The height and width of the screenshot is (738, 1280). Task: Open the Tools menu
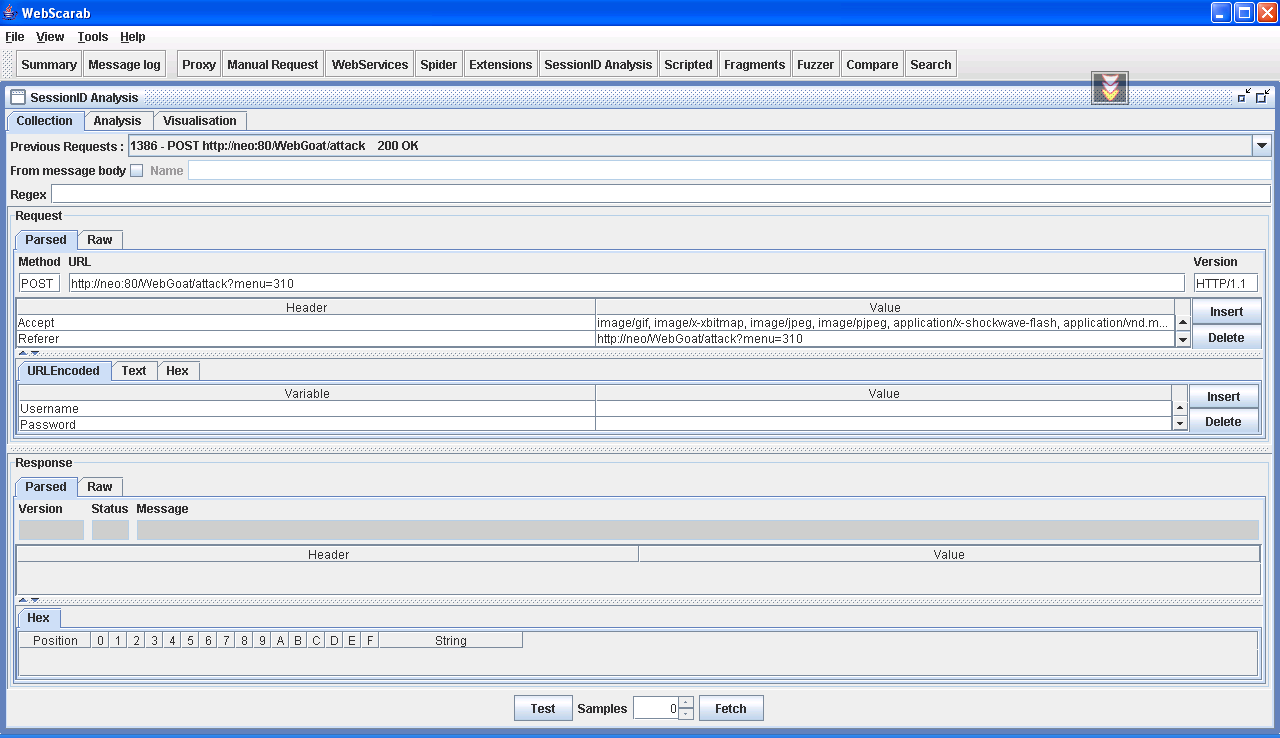(92, 37)
